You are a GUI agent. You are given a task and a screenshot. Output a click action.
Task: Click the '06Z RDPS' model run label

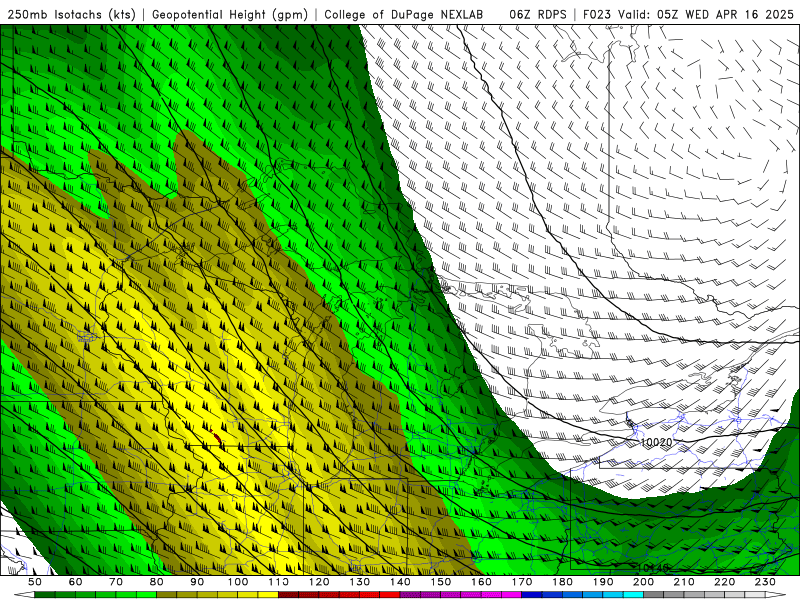538,15
